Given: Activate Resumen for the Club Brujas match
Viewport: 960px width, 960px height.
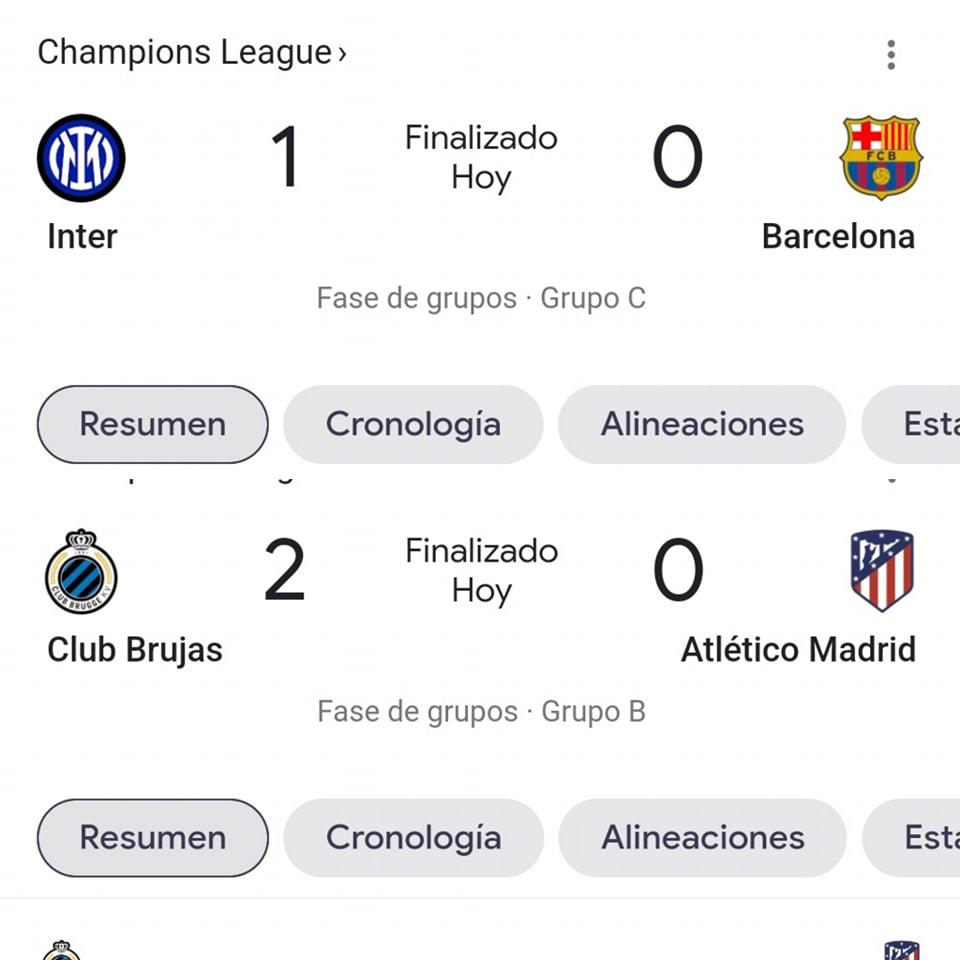Looking at the screenshot, I should point(152,838).
